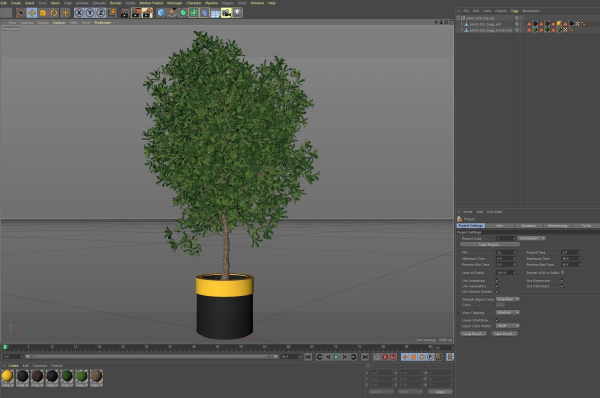Click the FPS input field
600x398 pixels.
pyautogui.click(x=505, y=253)
